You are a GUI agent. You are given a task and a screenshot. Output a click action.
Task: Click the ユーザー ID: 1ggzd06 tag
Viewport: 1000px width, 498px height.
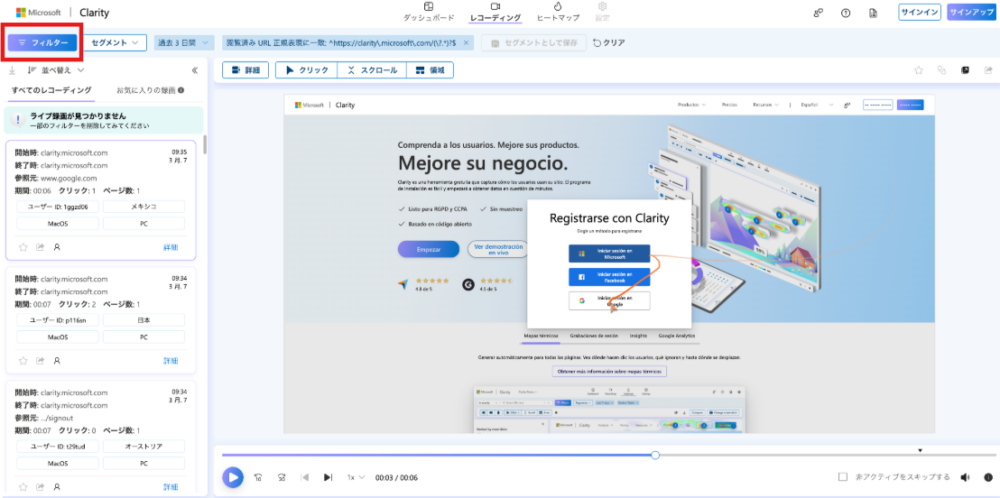pos(57,207)
